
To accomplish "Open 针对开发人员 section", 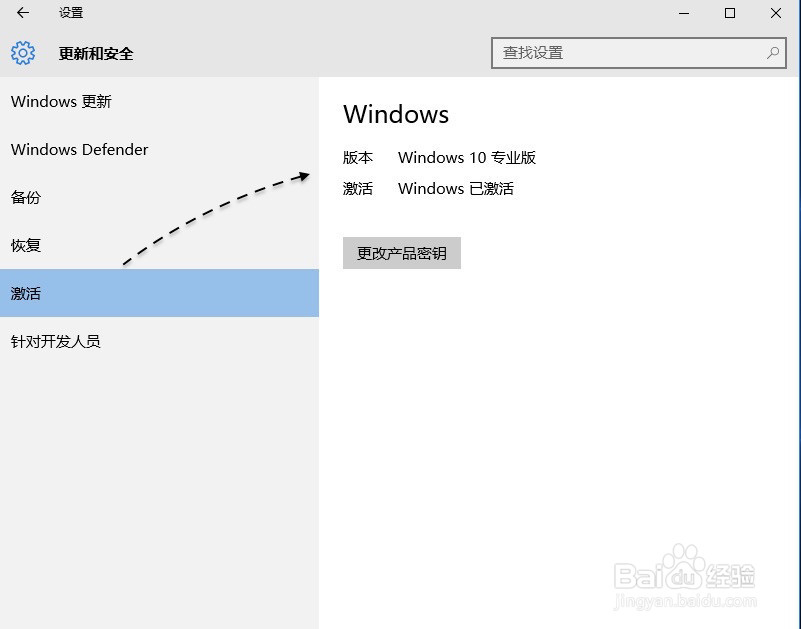I will pos(159,341).
